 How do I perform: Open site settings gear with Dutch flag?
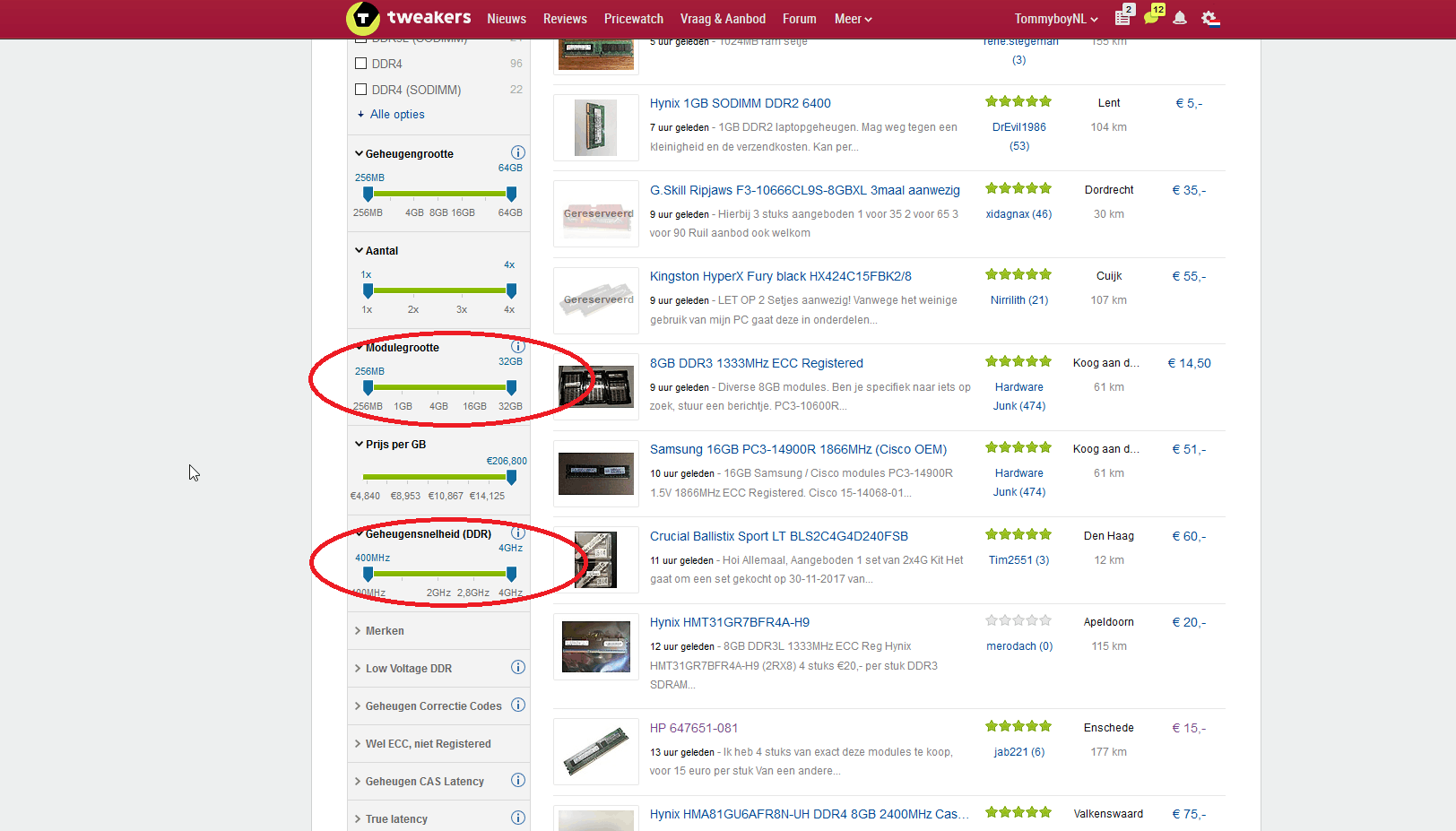tap(1210, 18)
